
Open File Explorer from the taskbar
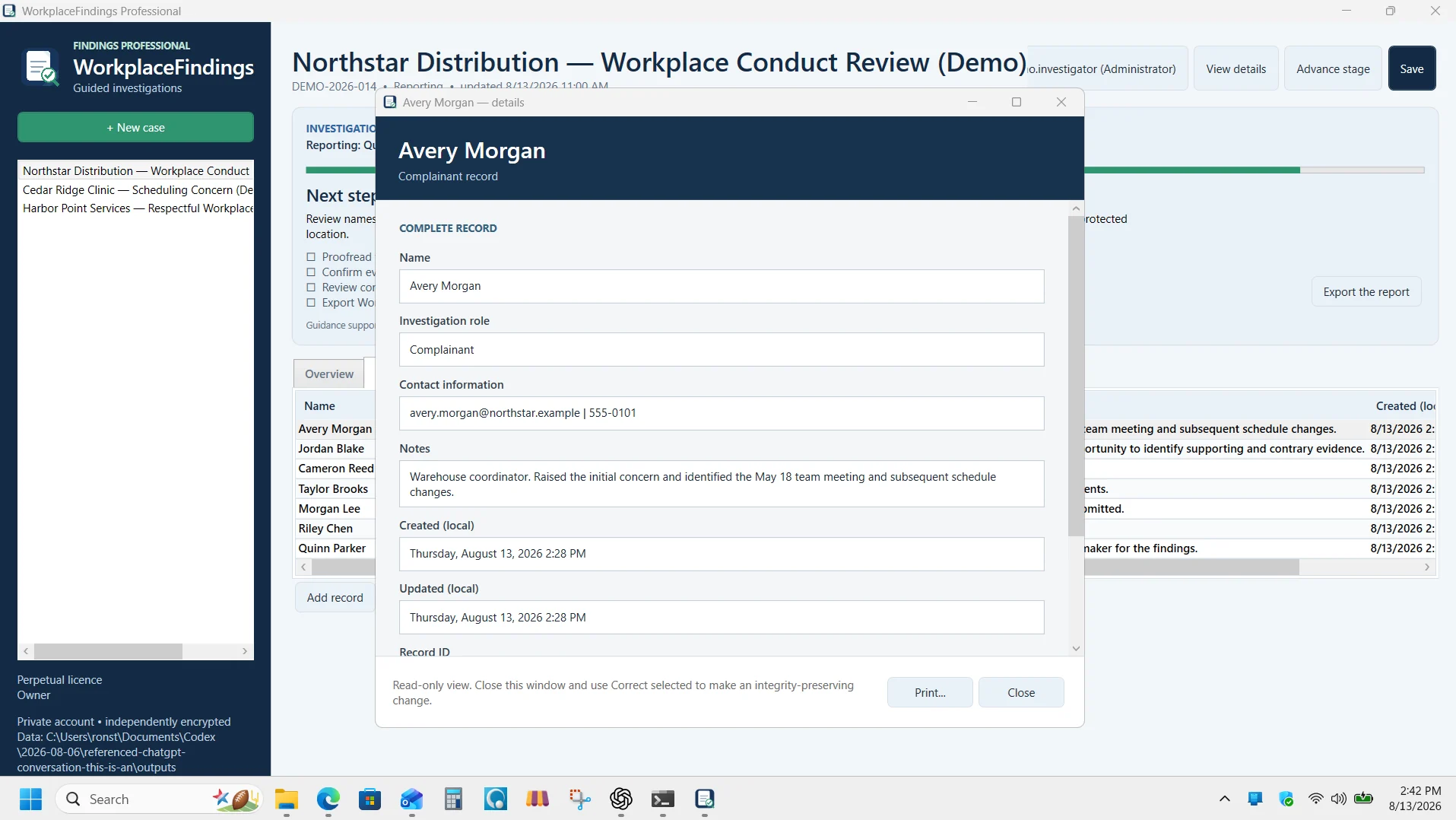pos(287,799)
